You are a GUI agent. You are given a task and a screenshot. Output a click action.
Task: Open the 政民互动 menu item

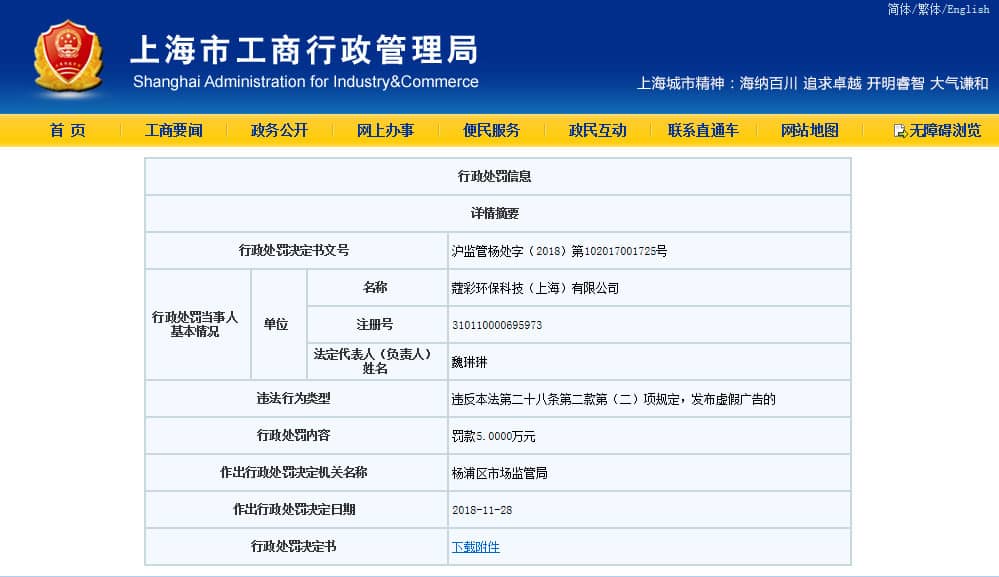pyautogui.click(x=597, y=131)
